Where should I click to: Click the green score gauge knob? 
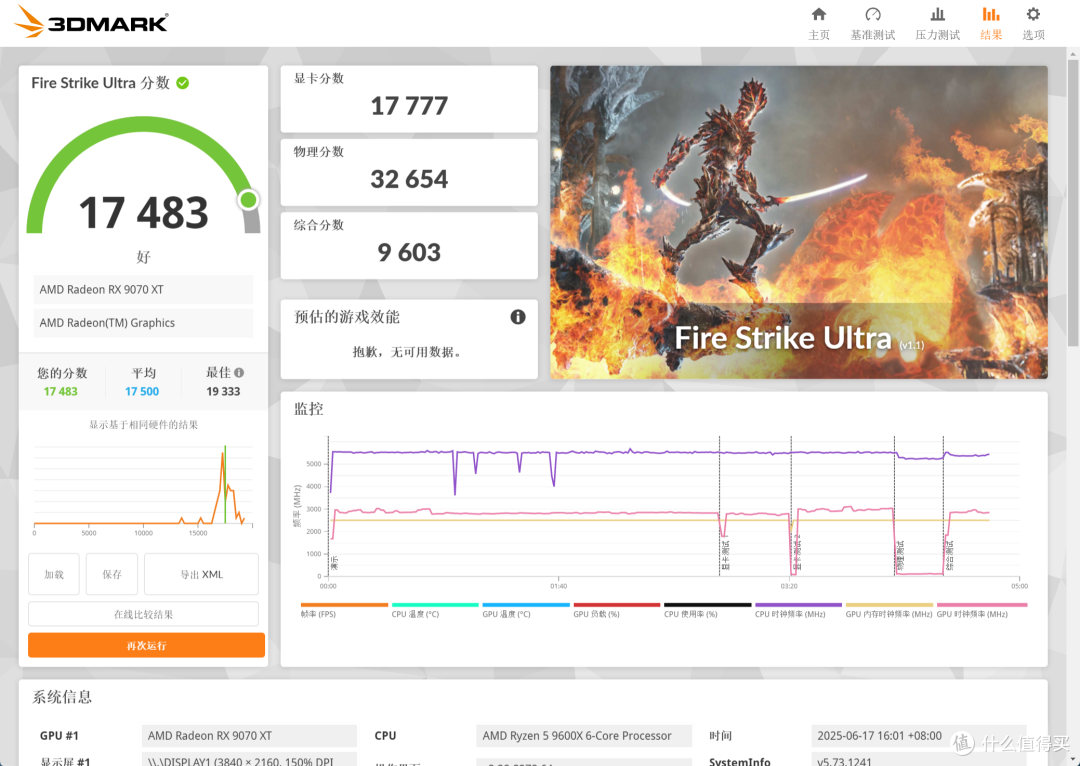248,200
